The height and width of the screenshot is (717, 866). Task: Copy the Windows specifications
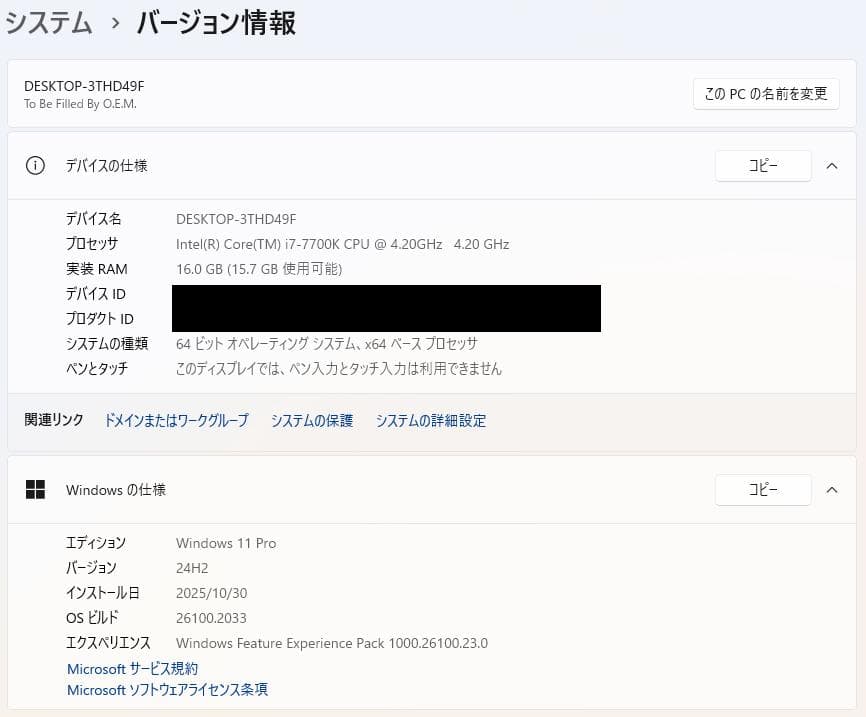(763, 490)
